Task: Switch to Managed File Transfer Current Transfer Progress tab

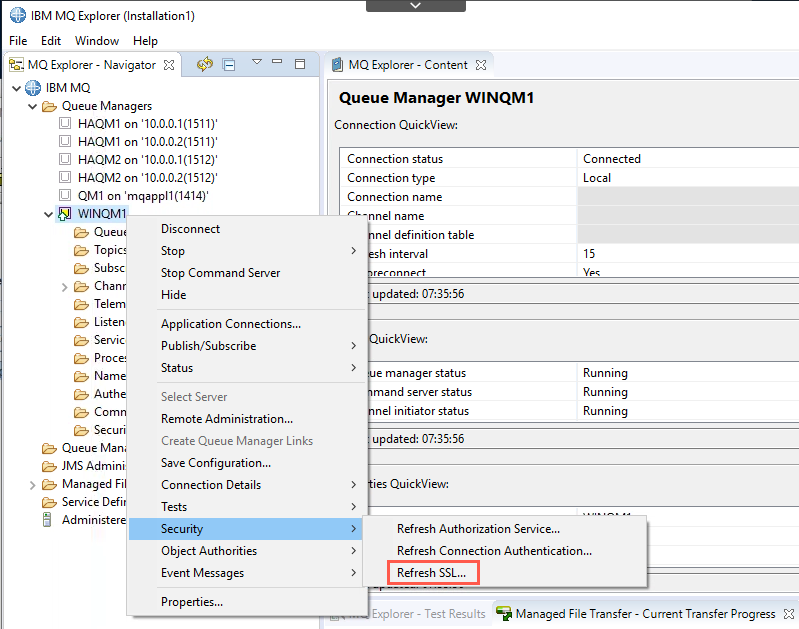Action: (x=645, y=613)
